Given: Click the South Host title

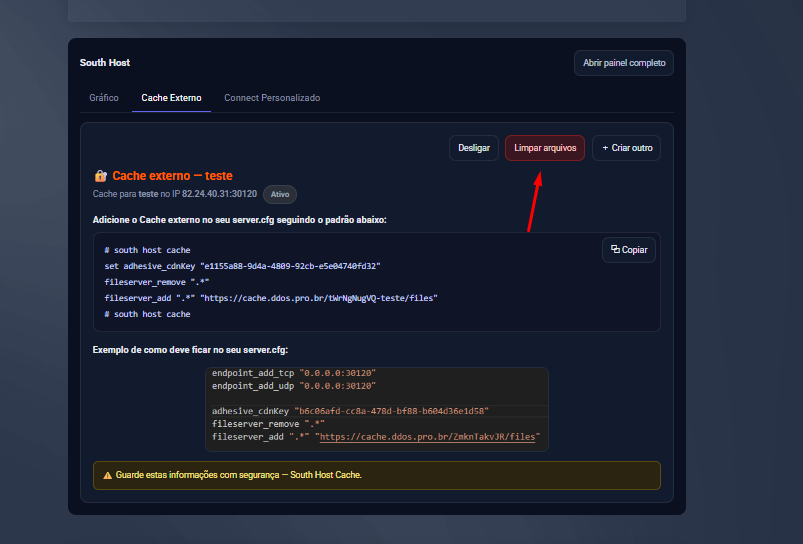Looking at the screenshot, I should pos(104,62).
